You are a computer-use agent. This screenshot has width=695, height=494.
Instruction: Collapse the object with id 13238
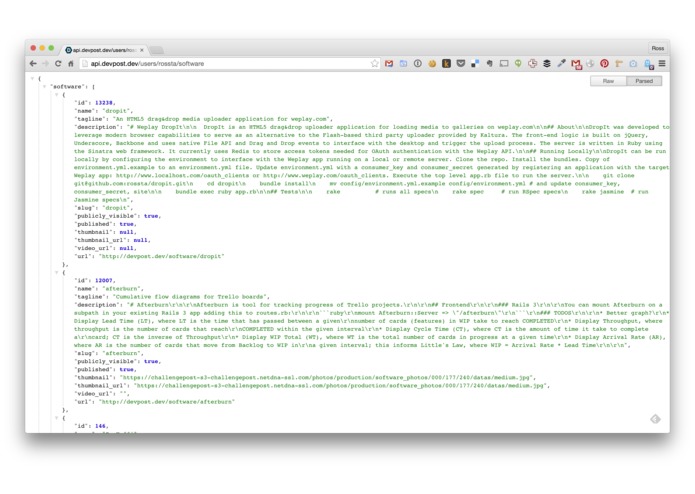click(x=56, y=94)
